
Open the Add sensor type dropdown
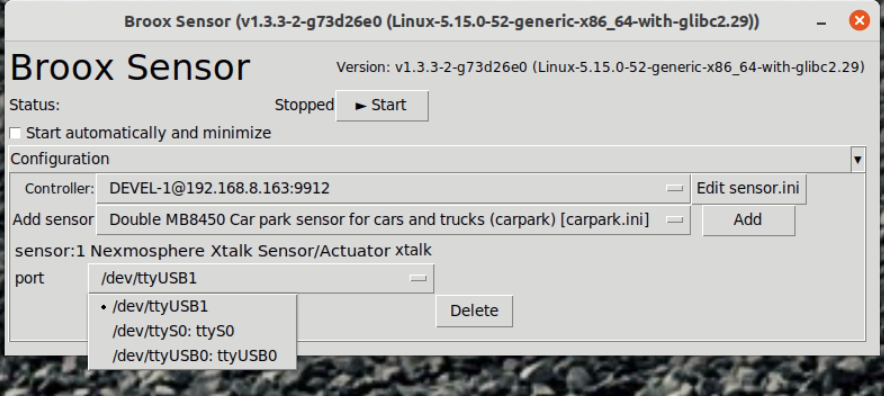tap(393, 220)
